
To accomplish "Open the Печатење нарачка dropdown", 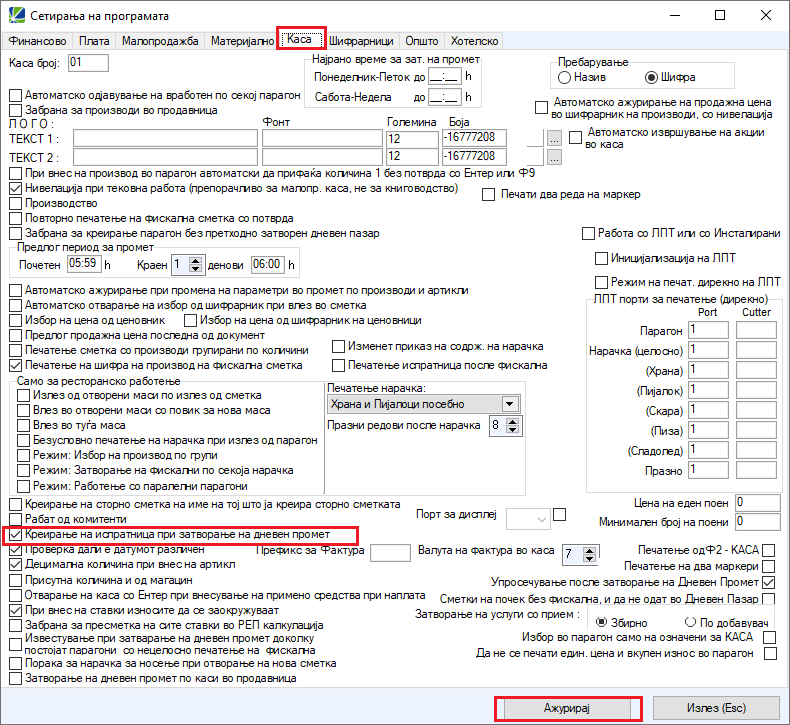I will 424,404.
